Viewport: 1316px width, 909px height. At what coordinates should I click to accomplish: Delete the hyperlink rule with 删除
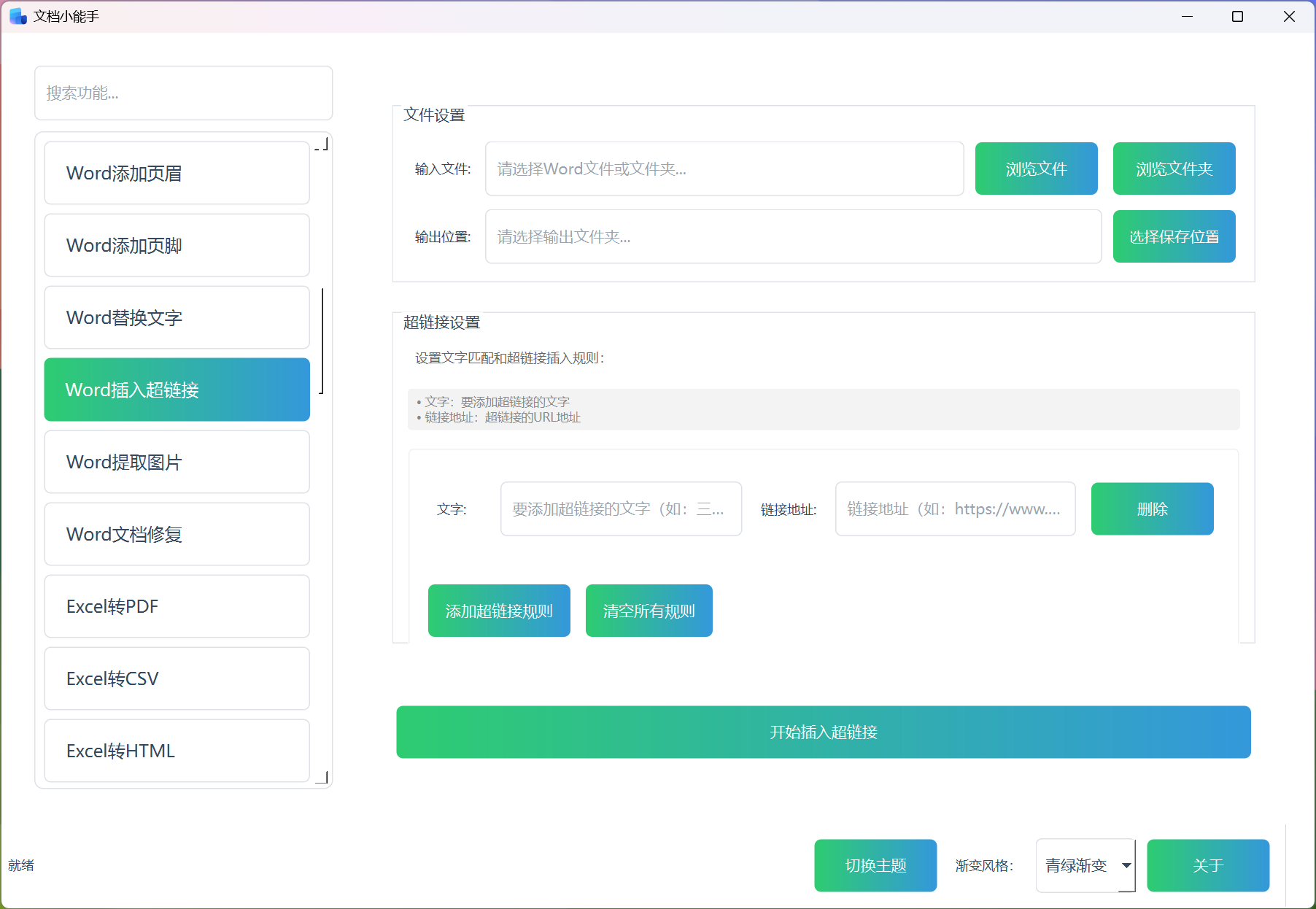(1152, 508)
